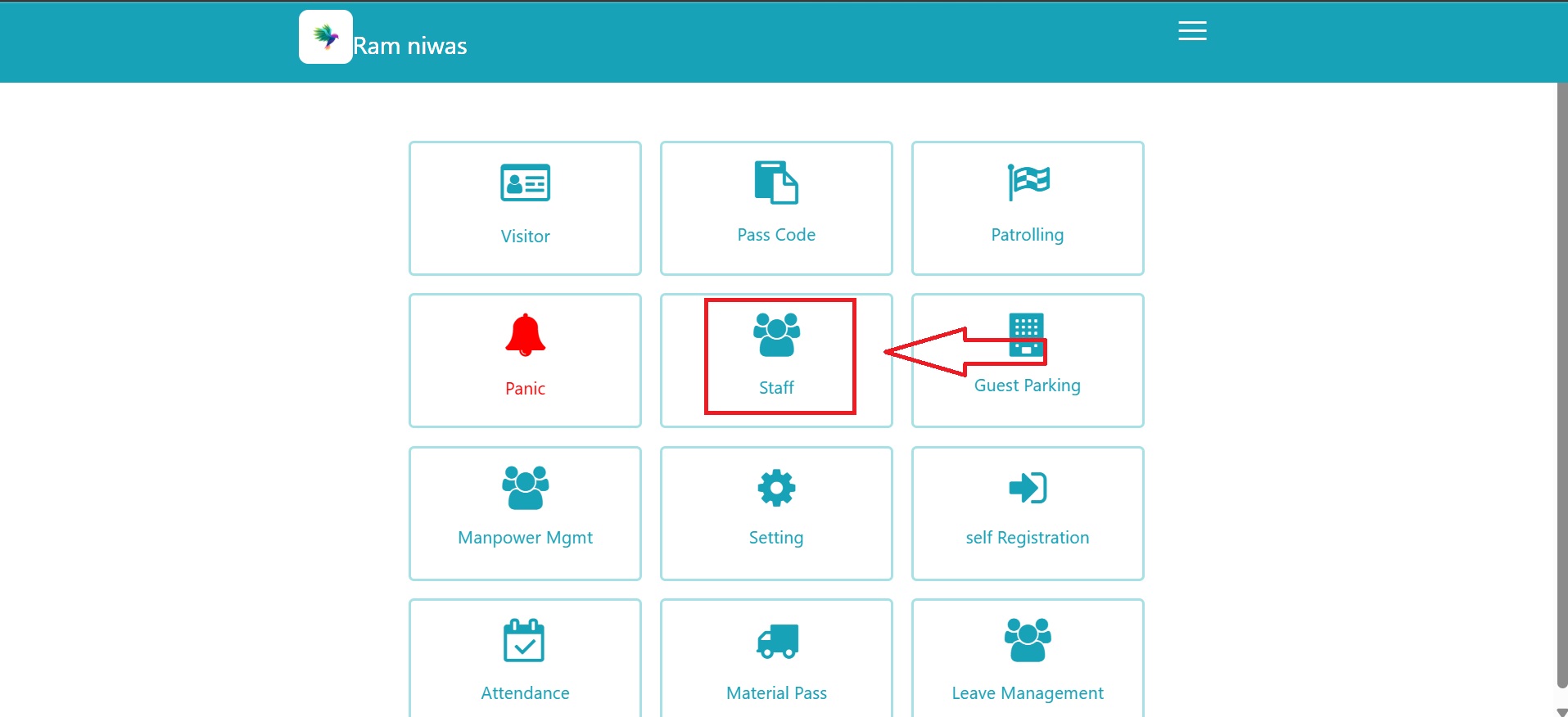Viewport: 1568px width, 717px height.
Task: Expand the hamburger menu in header
Action: tap(1192, 31)
